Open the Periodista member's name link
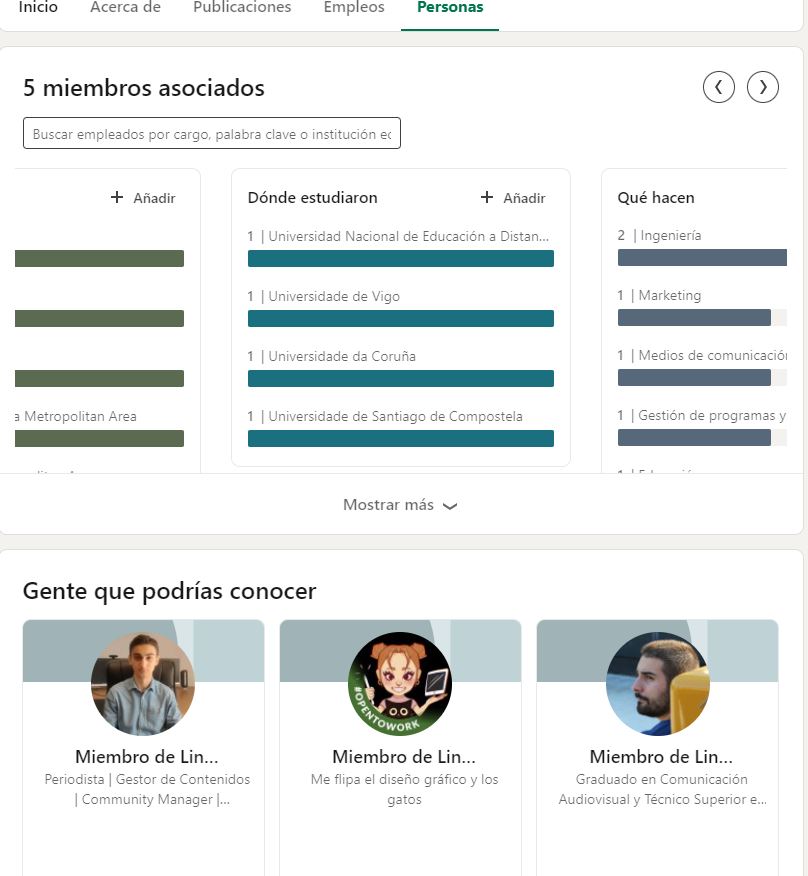Viewport: 808px width, 876px height. click(146, 756)
